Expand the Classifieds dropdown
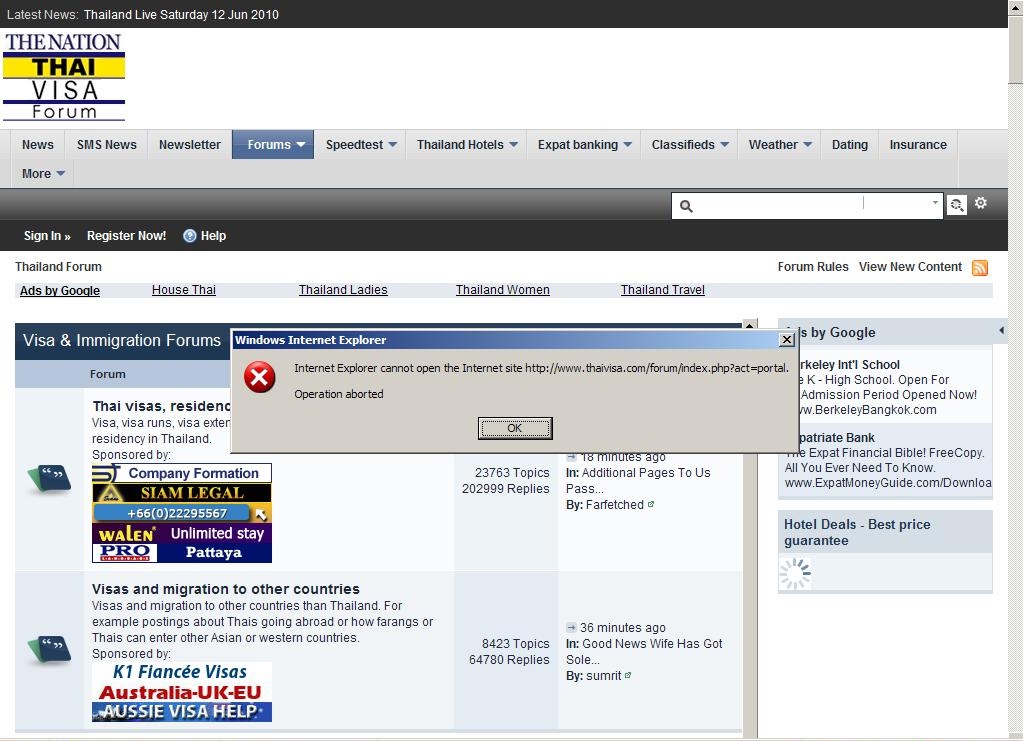This screenshot has width=1023, height=741. [x=724, y=145]
